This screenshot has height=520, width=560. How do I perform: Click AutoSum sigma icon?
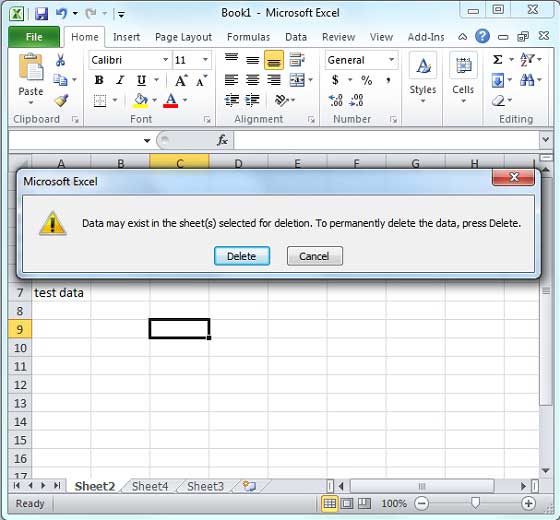click(x=498, y=59)
